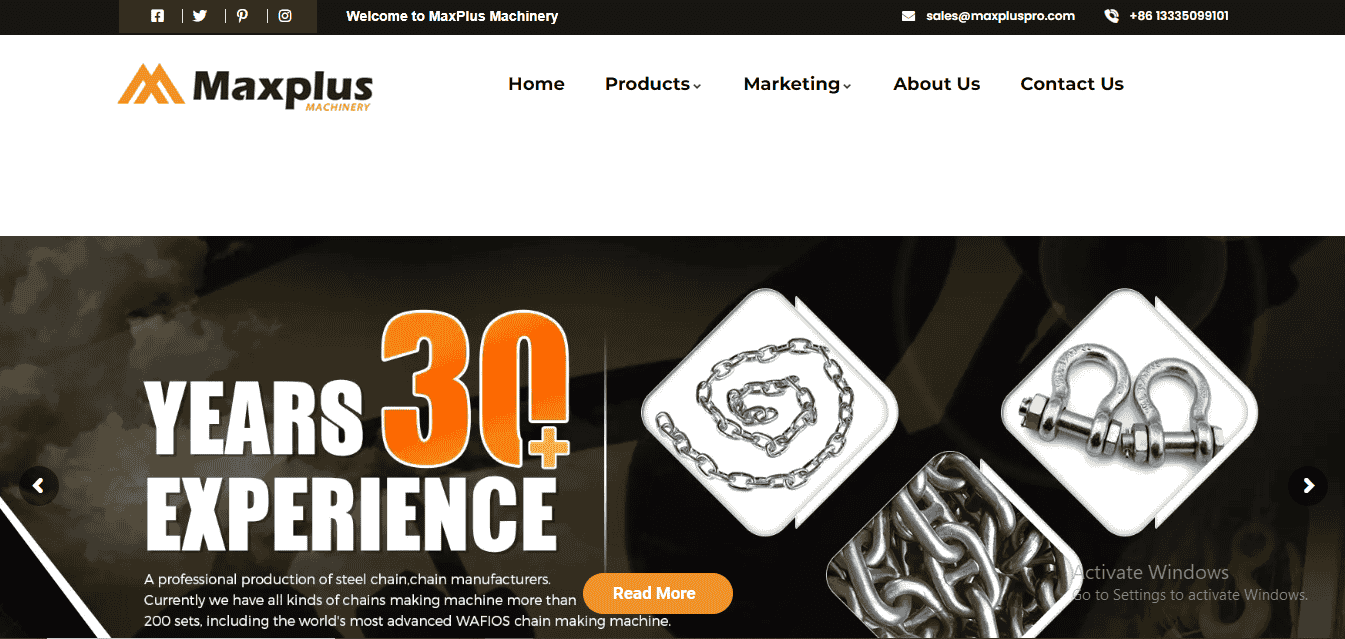Open the Home page
Screen dimensions: 1345x639
(536, 84)
